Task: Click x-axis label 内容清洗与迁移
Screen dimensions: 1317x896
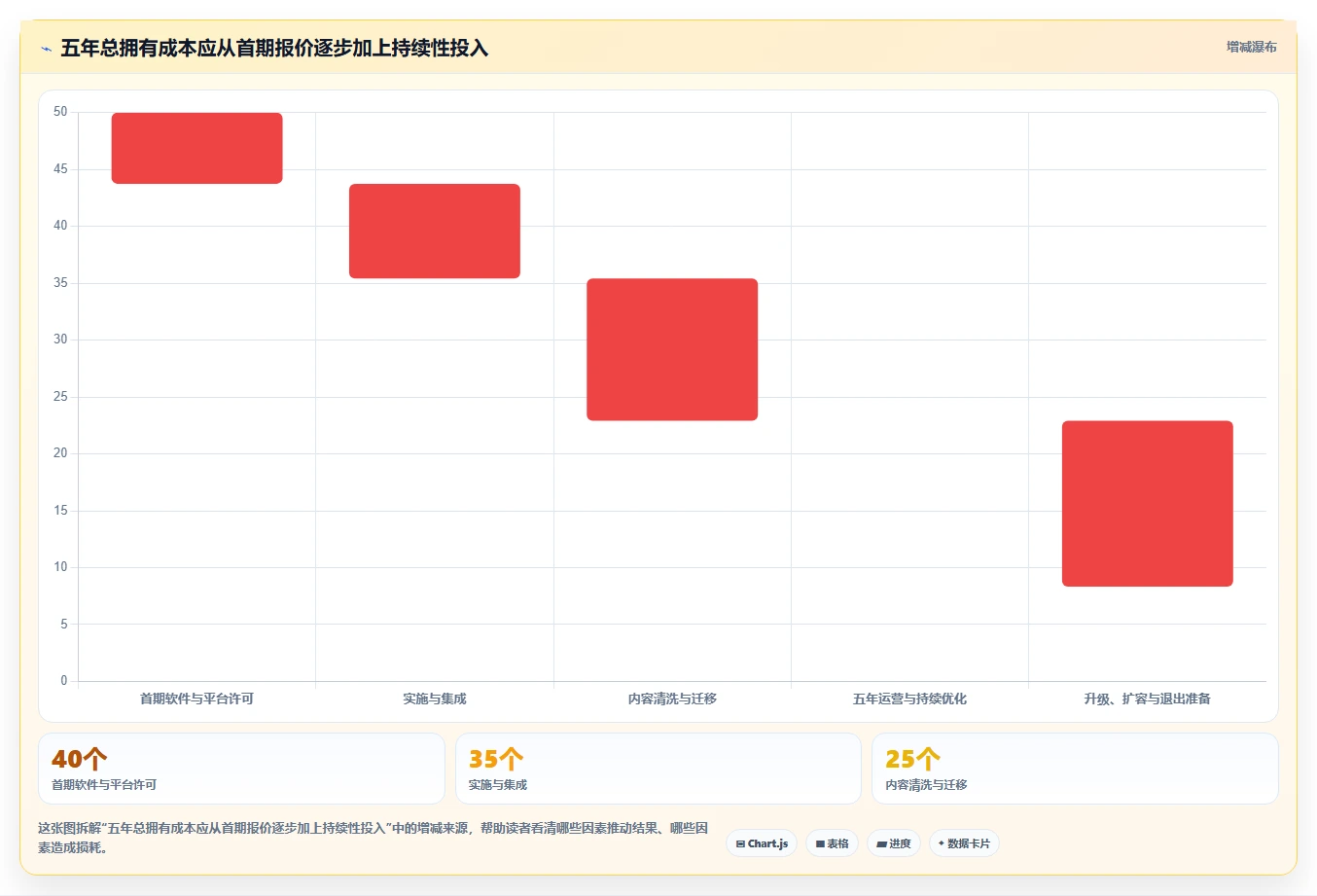Action: point(672,699)
